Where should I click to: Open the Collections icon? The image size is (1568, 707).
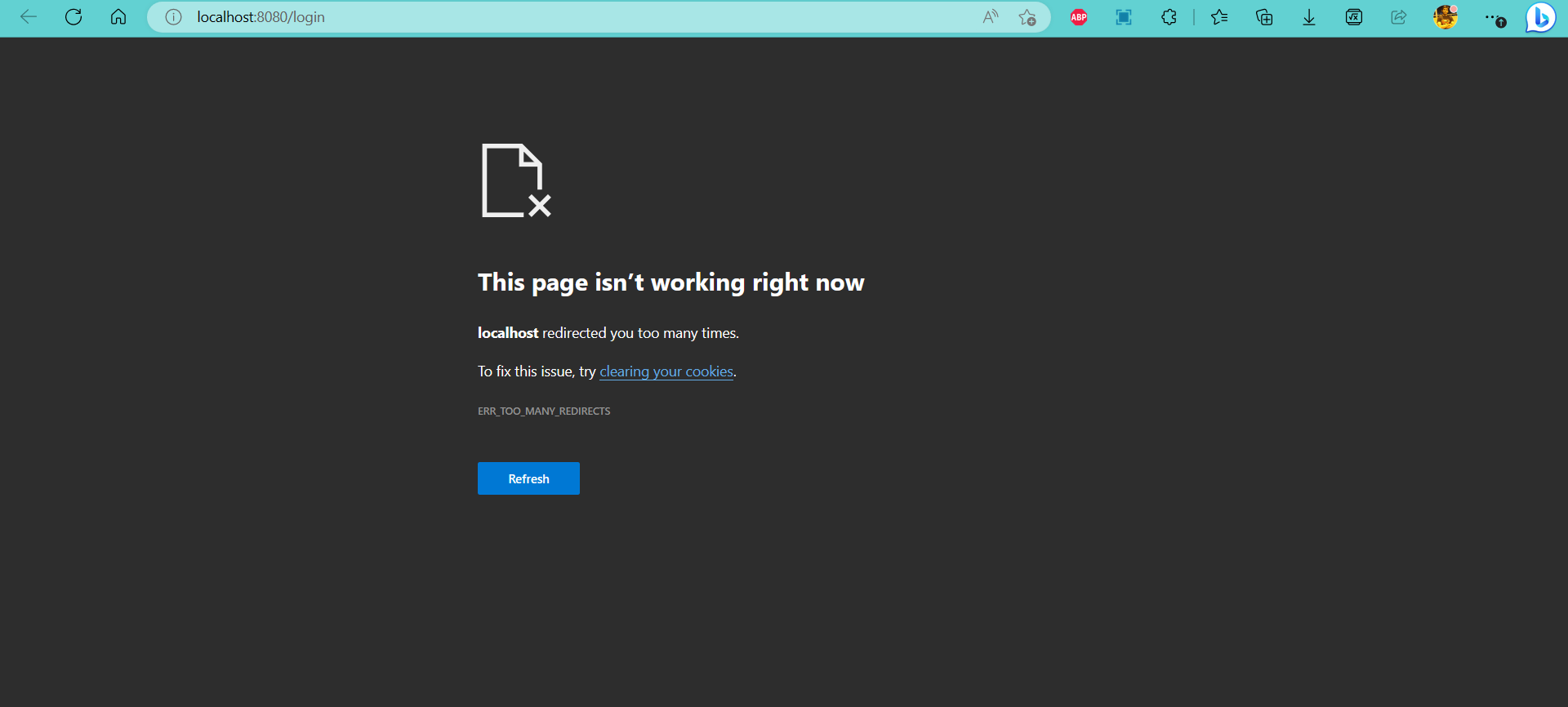click(x=1264, y=17)
